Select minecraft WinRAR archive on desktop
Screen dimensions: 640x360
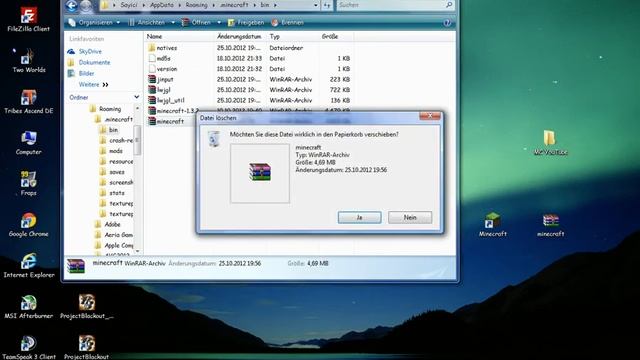(551, 224)
